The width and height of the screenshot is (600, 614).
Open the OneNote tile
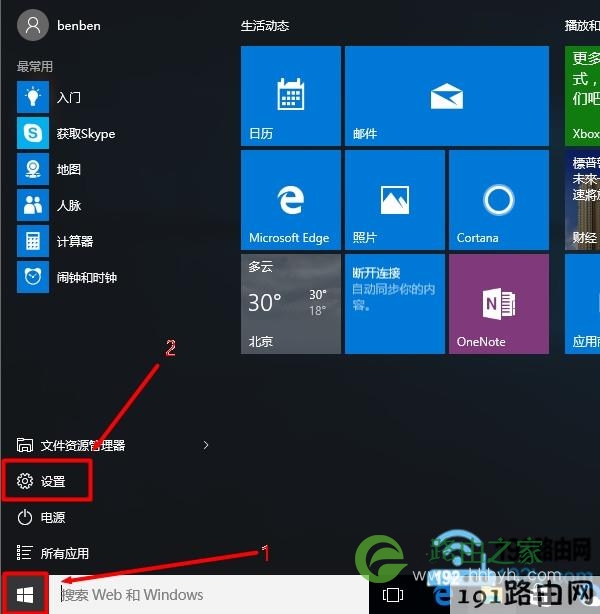point(499,304)
